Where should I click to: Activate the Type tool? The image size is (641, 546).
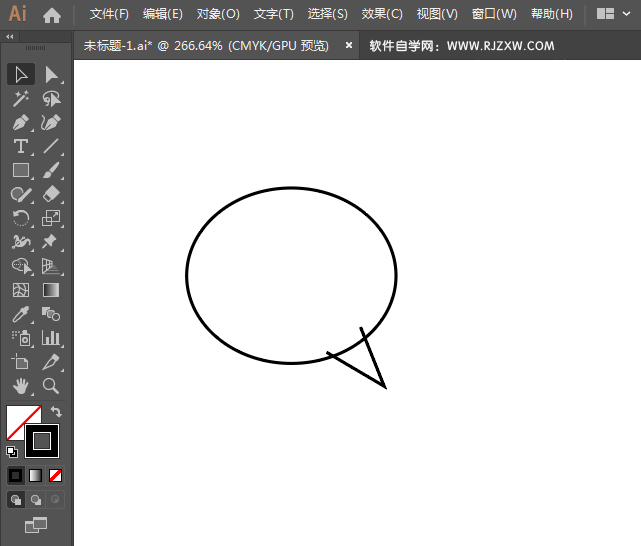21,146
